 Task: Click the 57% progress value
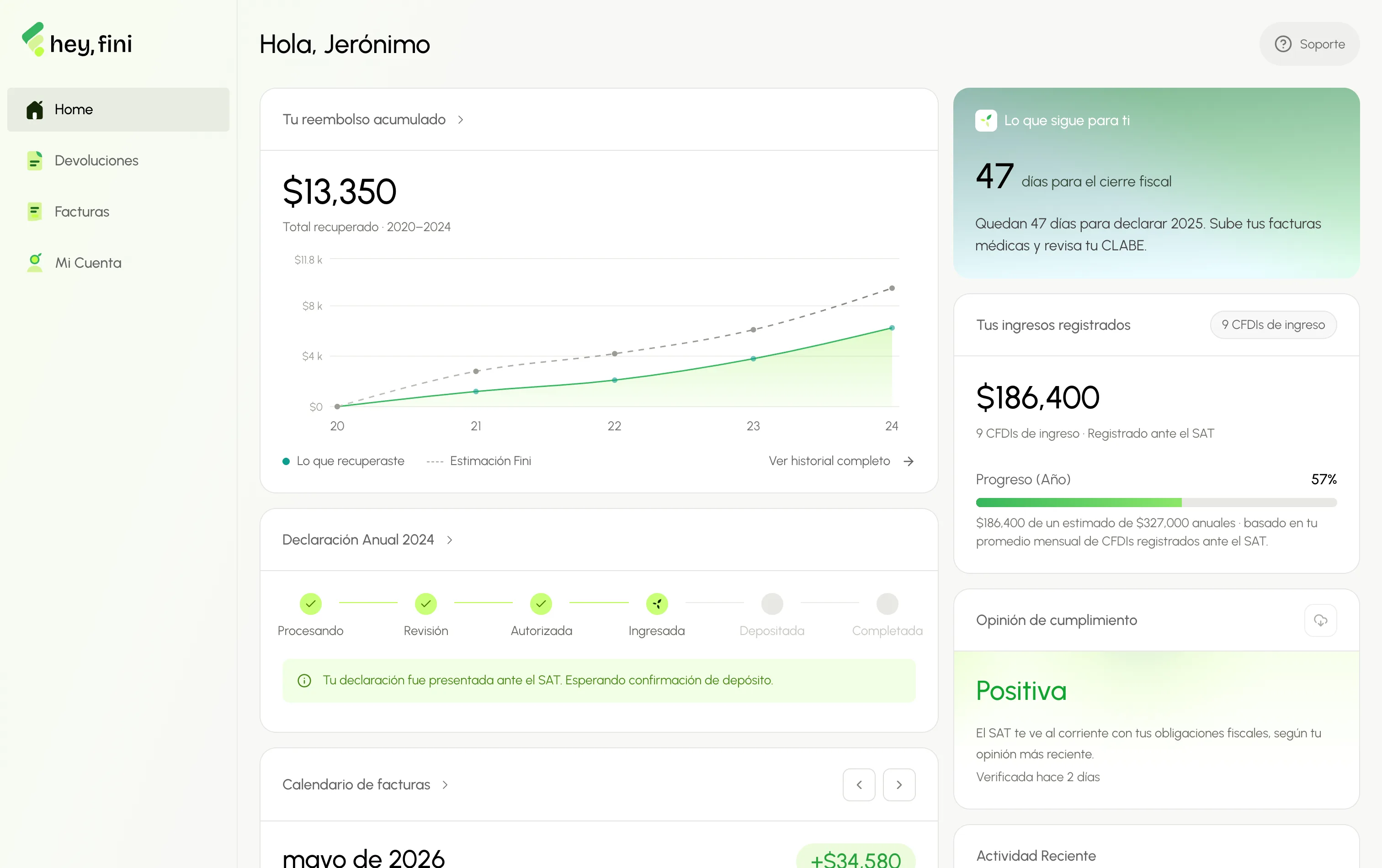pyautogui.click(x=1324, y=479)
